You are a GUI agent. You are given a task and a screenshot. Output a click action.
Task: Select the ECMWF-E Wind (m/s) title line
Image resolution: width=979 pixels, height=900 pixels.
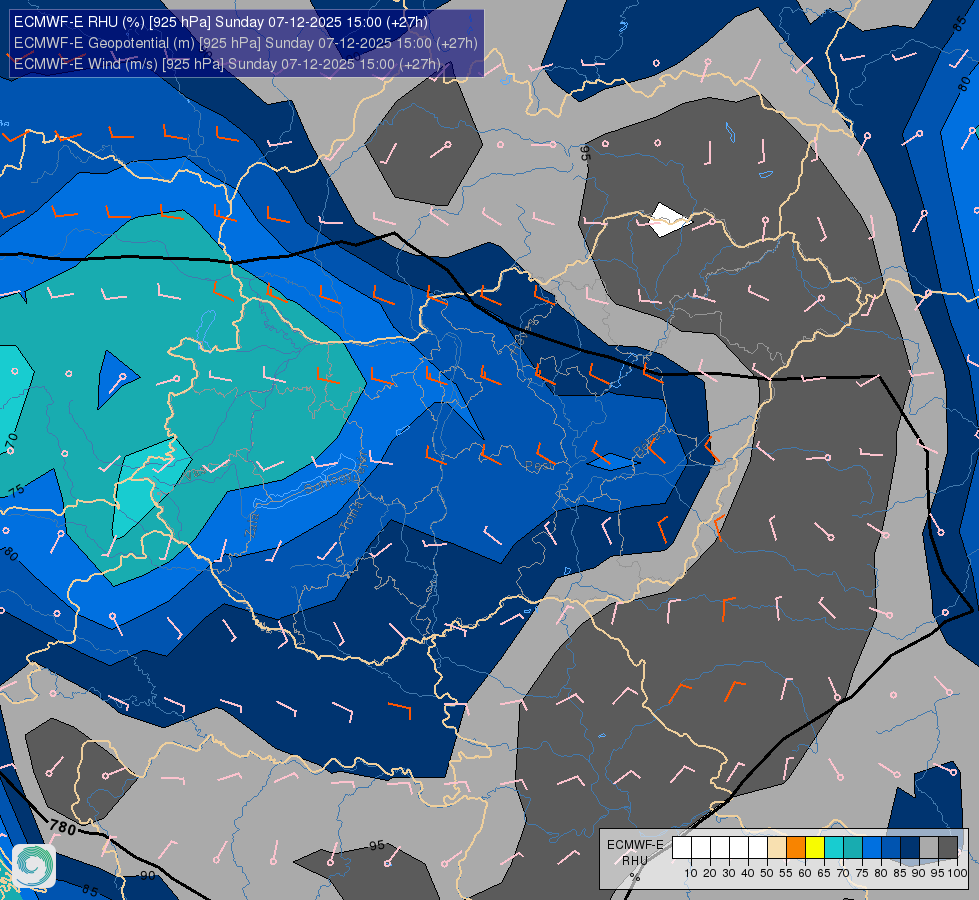(227, 64)
